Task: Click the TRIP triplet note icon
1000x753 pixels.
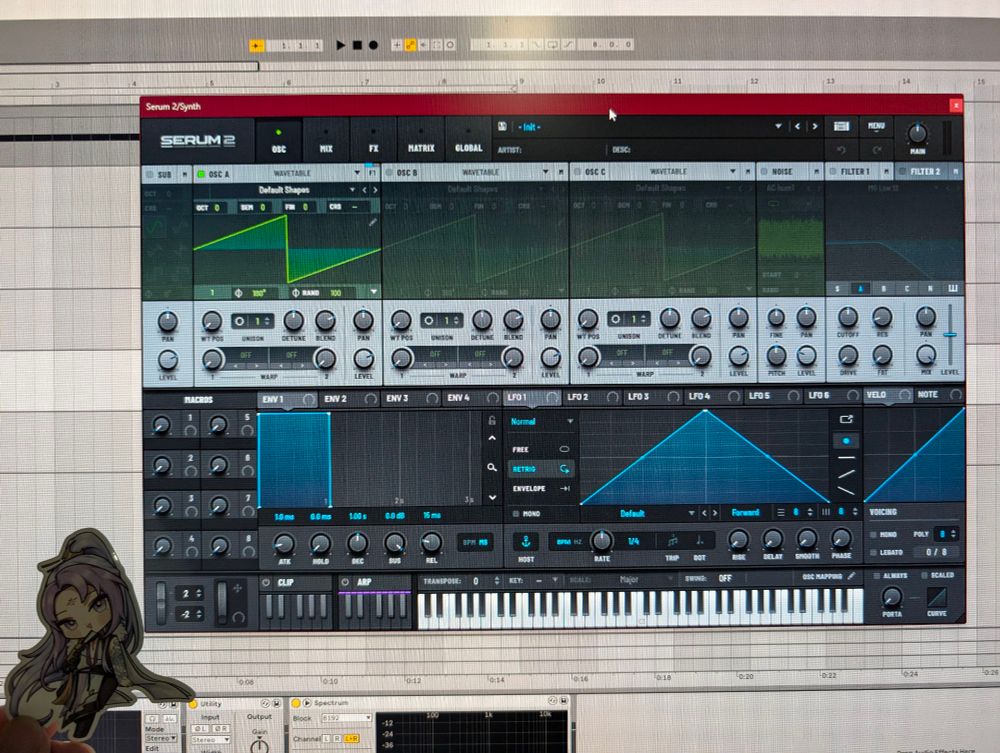Action: 672,541
